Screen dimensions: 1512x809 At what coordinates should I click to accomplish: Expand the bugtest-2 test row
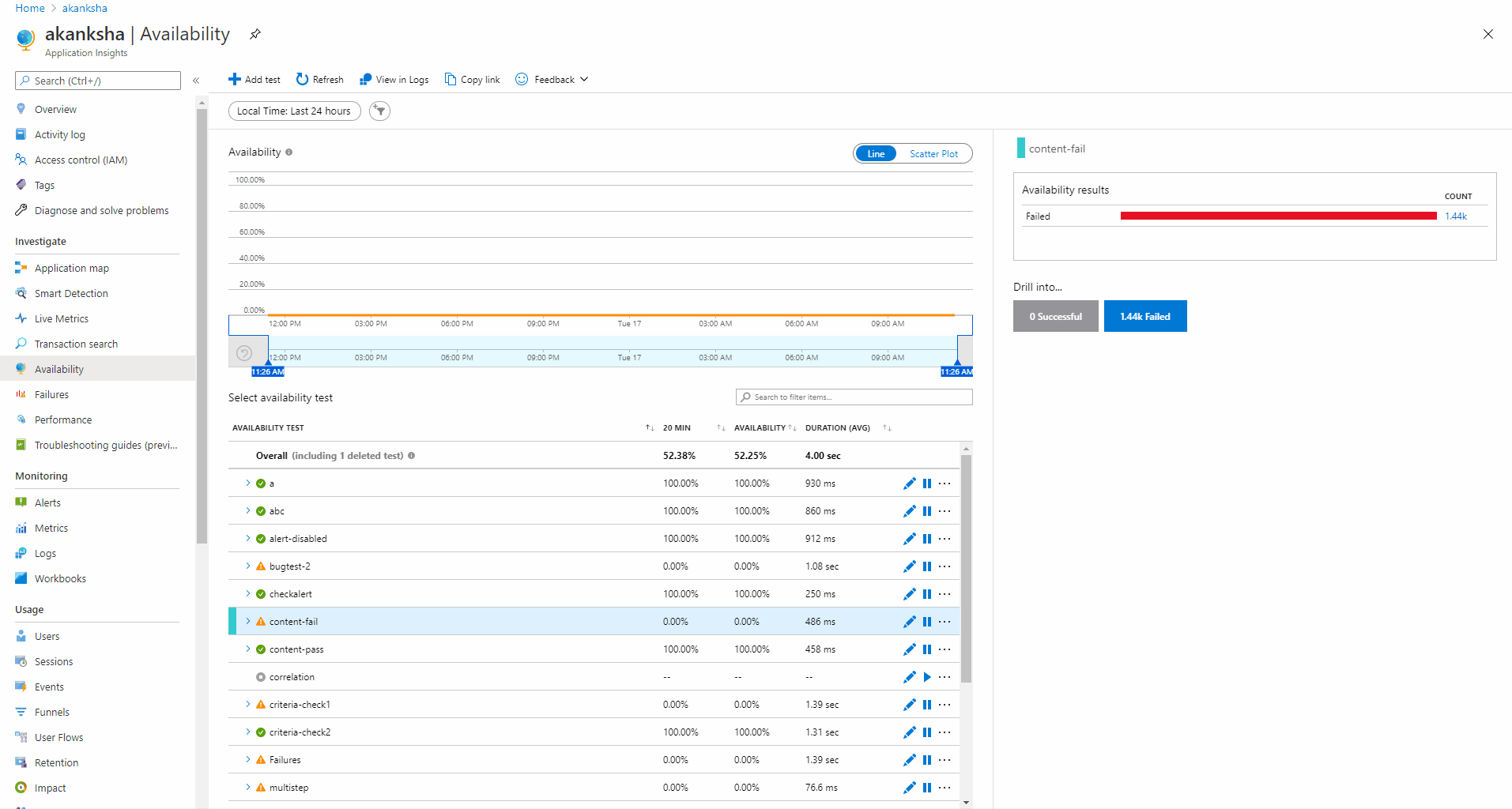(x=247, y=566)
